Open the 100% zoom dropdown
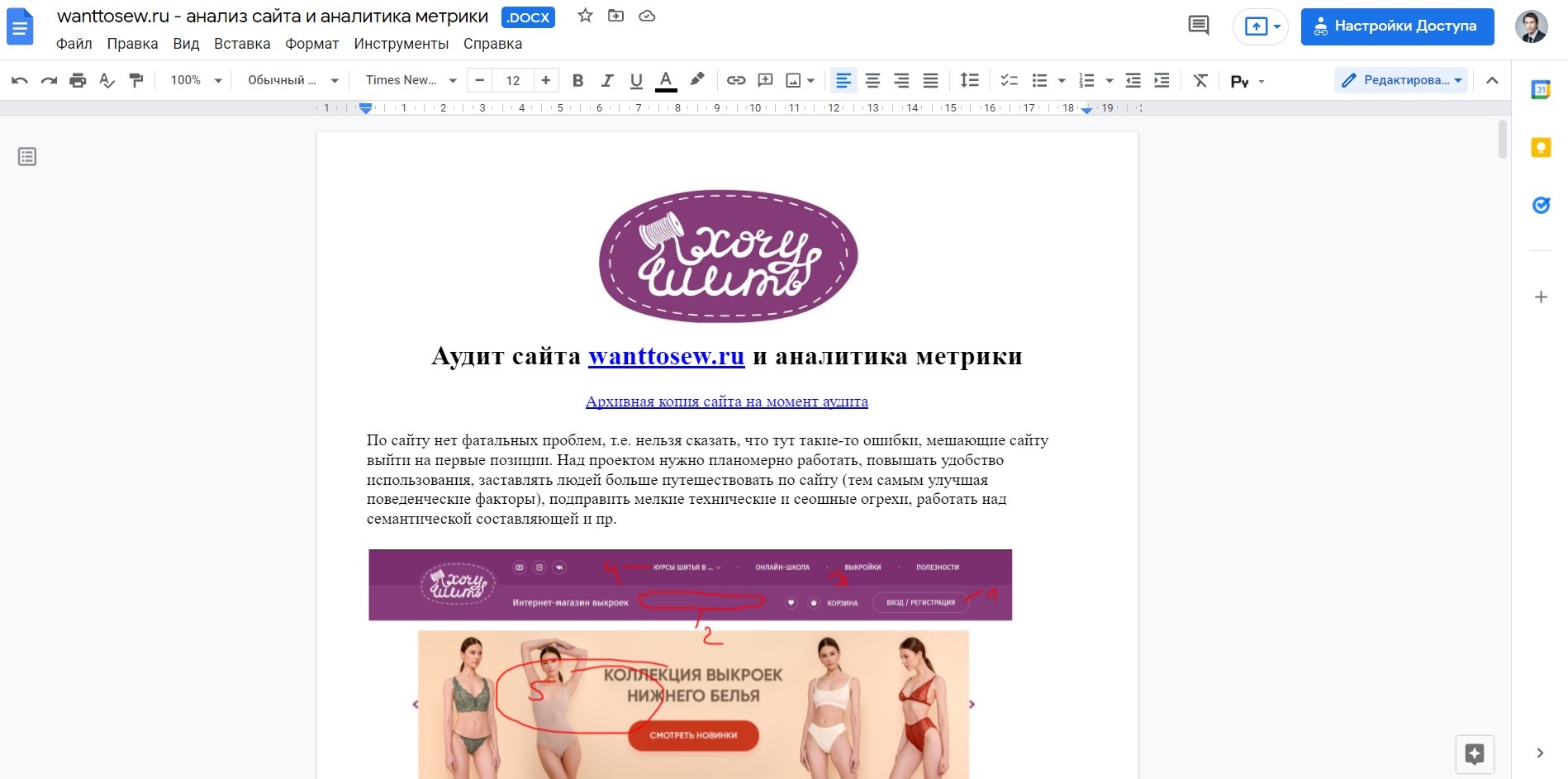The width and height of the screenshot is (1568, 779). pos(197,80)
